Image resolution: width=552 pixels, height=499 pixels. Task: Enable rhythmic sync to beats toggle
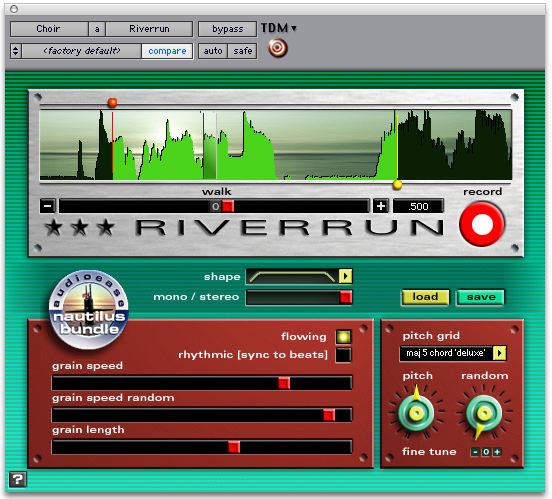click(343, 355)
